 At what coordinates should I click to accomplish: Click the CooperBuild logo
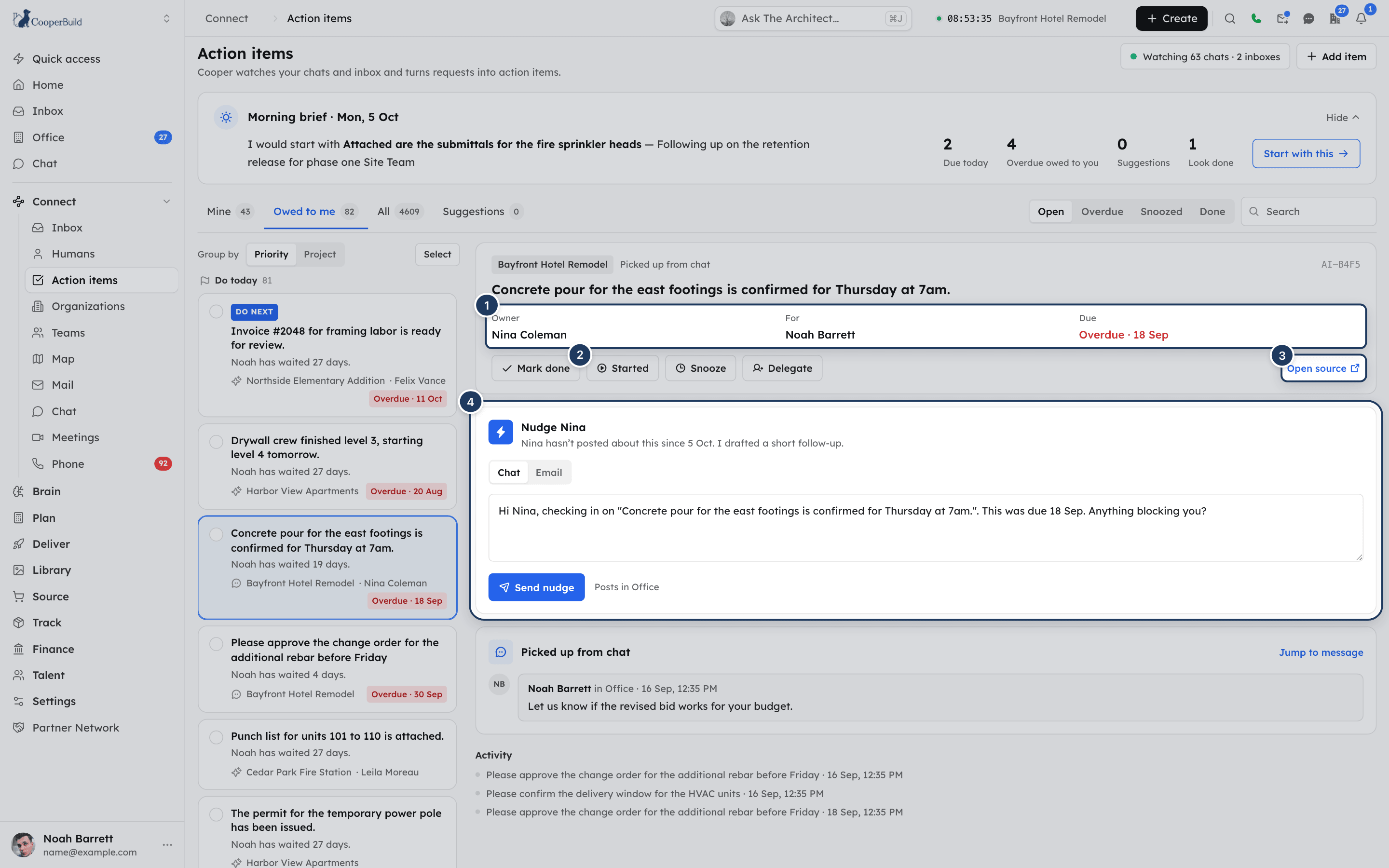point(47,18)
